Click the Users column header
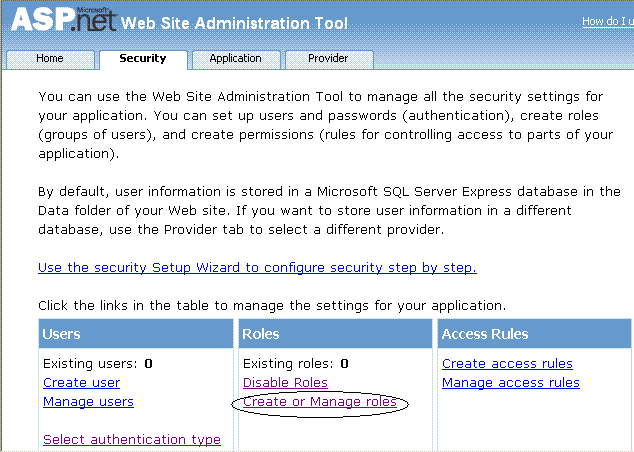634x452 pixels. click(x=63, y=334)
